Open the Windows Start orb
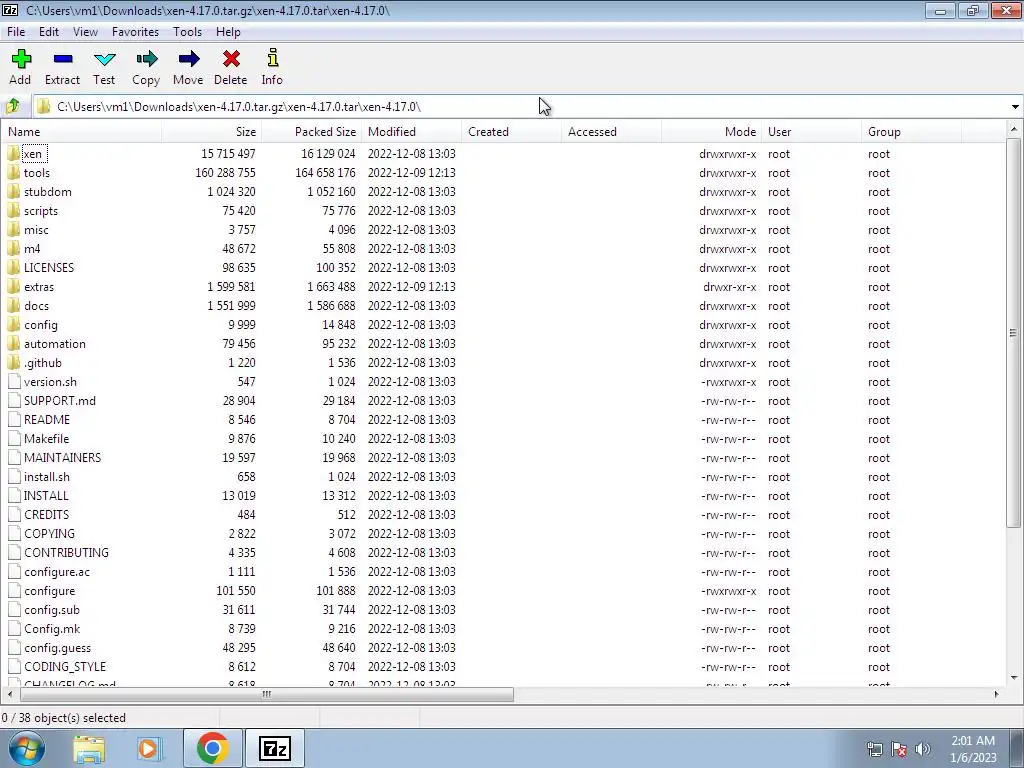Screen dimensions: 1024x768 [27, 748]
